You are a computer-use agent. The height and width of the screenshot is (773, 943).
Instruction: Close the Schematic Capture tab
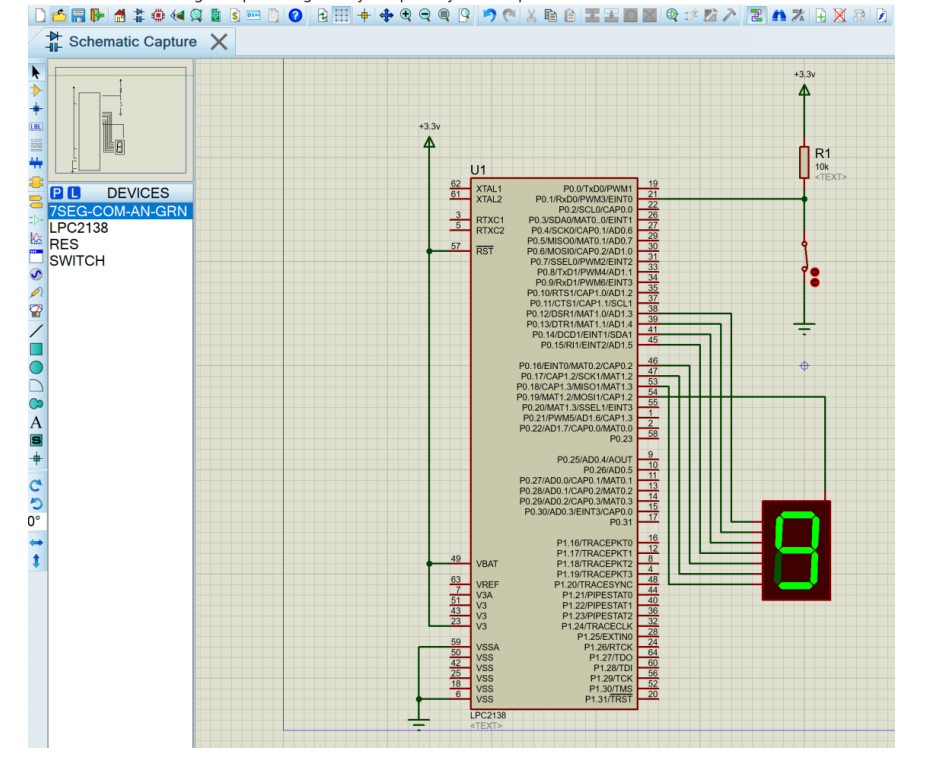pyautogui.click(x=219, y=41)
